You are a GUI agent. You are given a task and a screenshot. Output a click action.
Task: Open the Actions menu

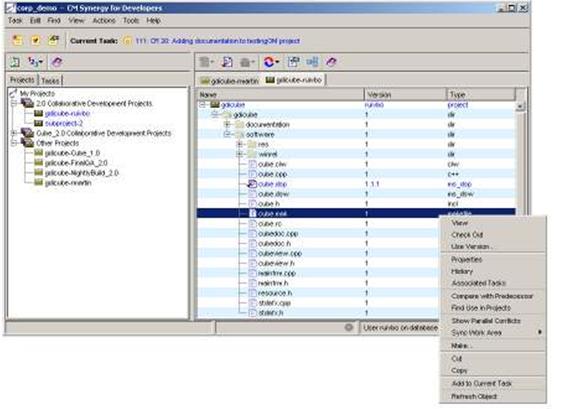(x=104, y=21)
